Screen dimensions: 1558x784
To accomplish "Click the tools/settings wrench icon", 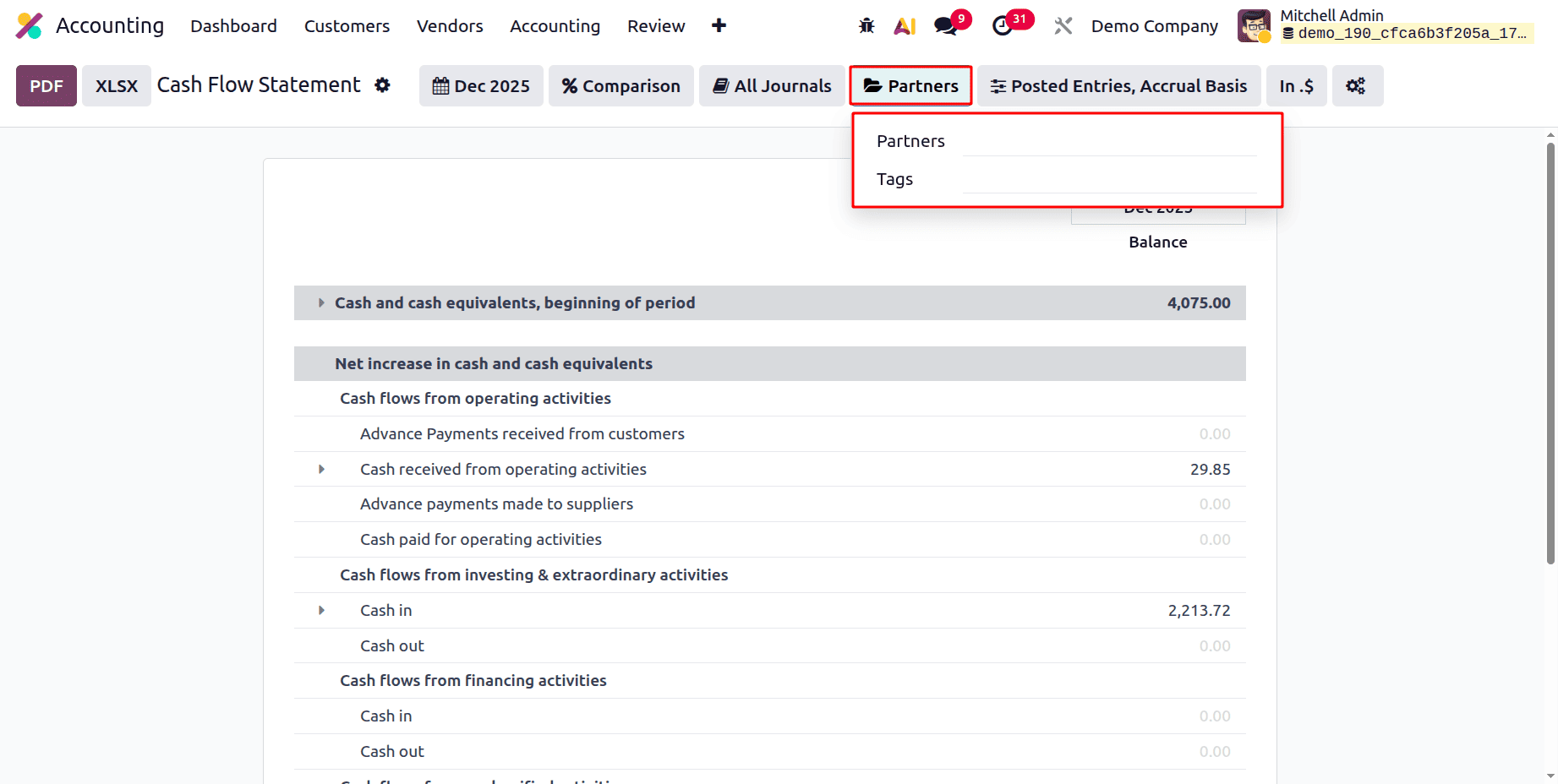I will click(x=1063, y=25).
